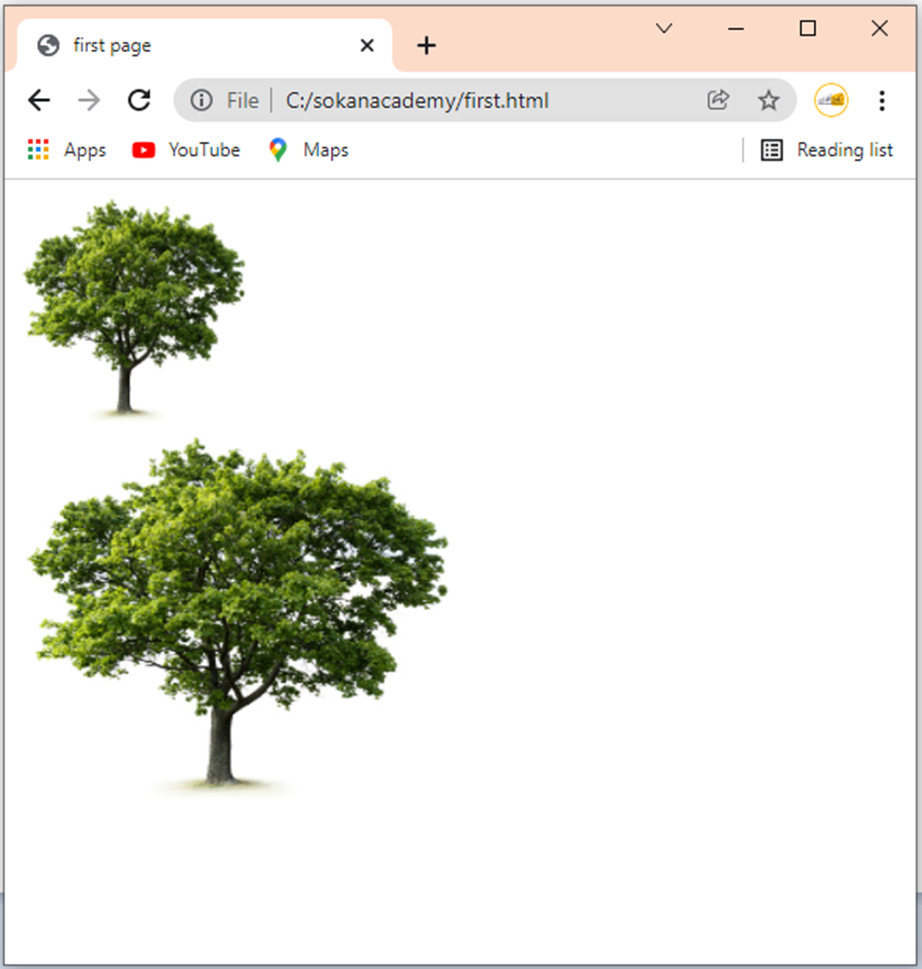Click the large tree image

coord(238,617)
